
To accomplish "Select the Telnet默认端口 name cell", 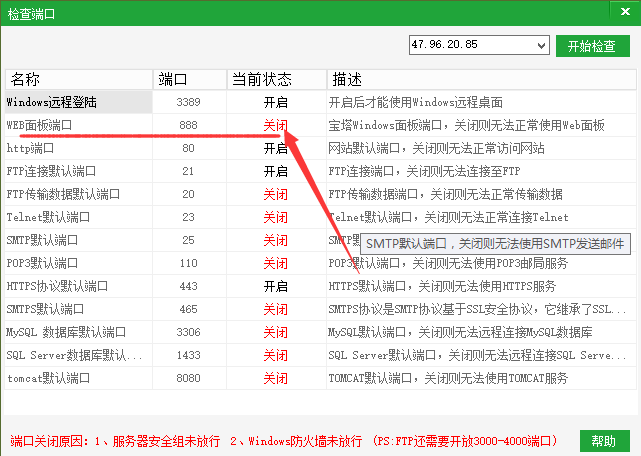I will 78,217.
